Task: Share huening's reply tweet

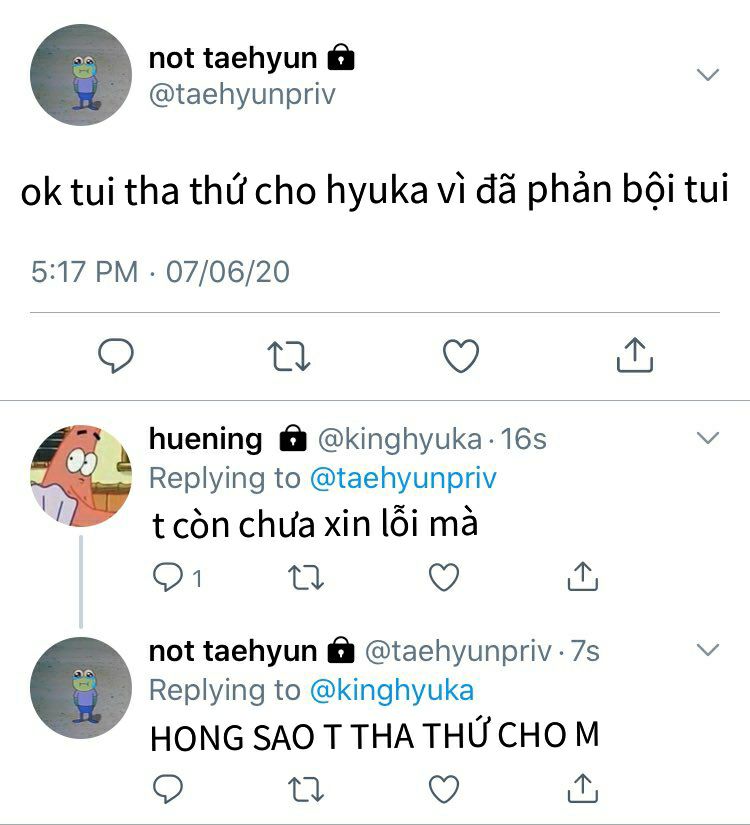Action: [583, 577]
